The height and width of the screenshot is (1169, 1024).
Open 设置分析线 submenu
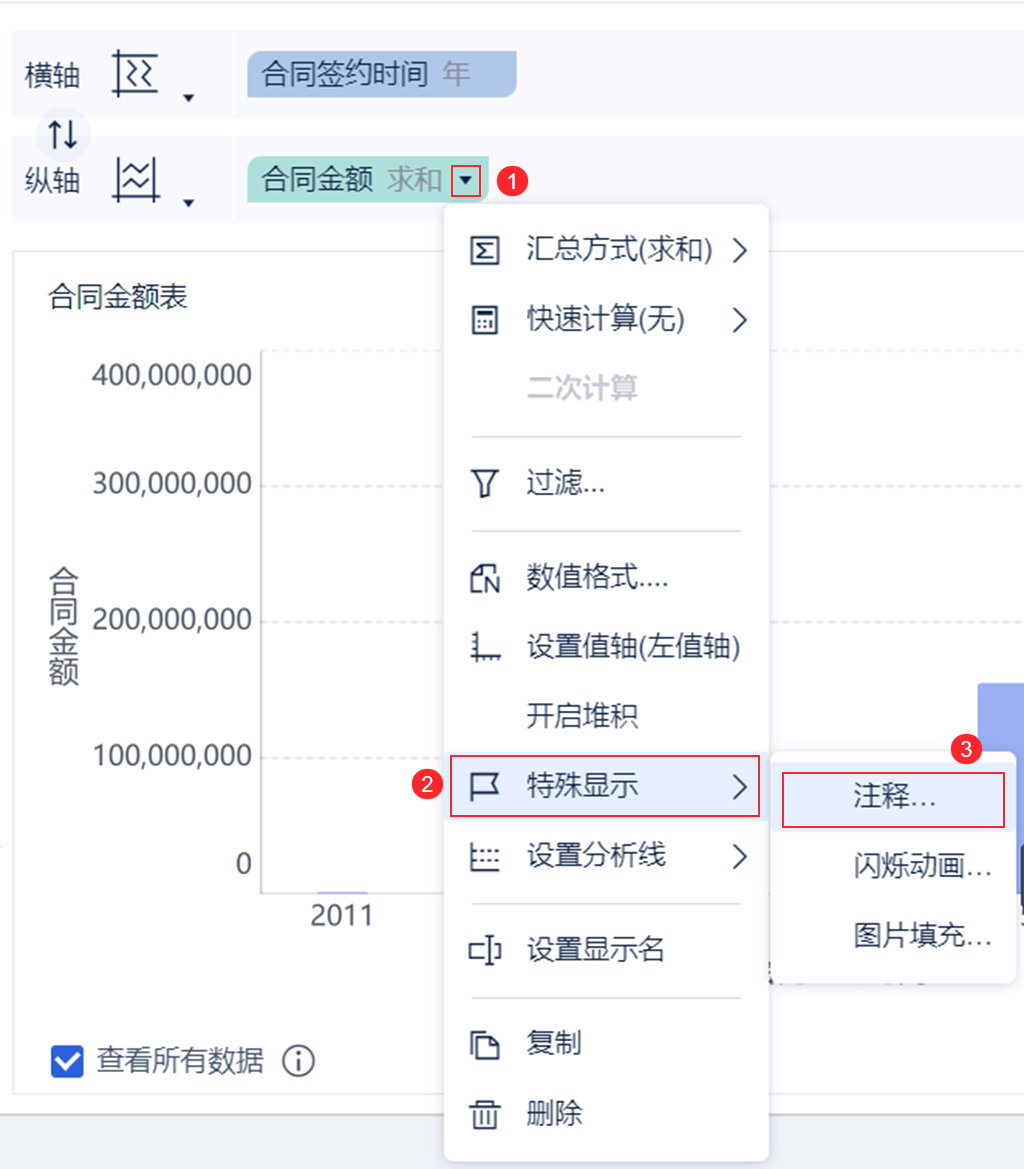point(606,856)
